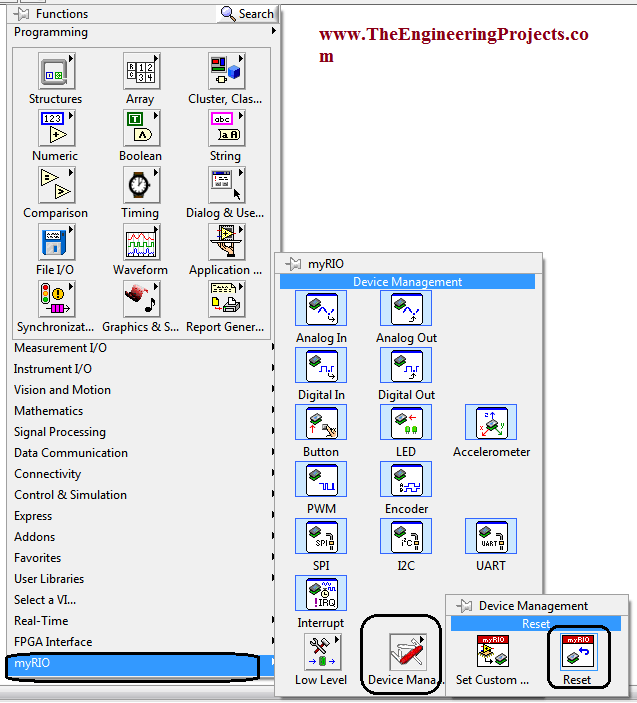Pin the Functions palette with thumbtack
637x703 pixels.
pyautogui.click(x=21, y=14)
